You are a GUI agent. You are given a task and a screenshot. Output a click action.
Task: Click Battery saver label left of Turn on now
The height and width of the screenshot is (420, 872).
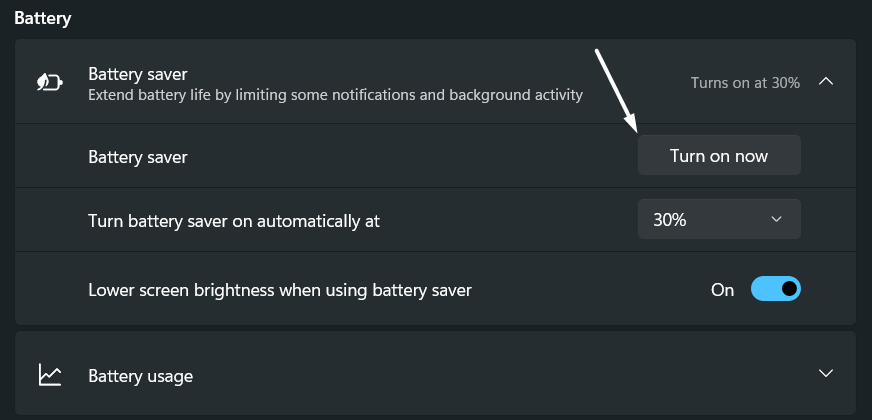138,156
